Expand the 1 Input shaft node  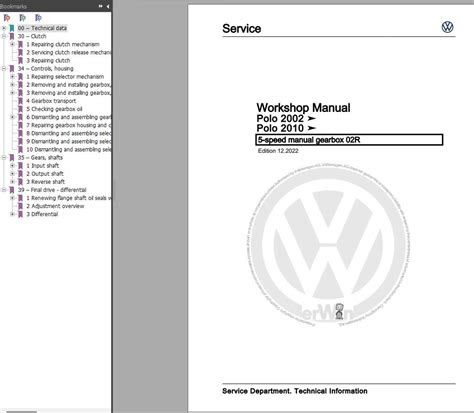pos(12,166)
